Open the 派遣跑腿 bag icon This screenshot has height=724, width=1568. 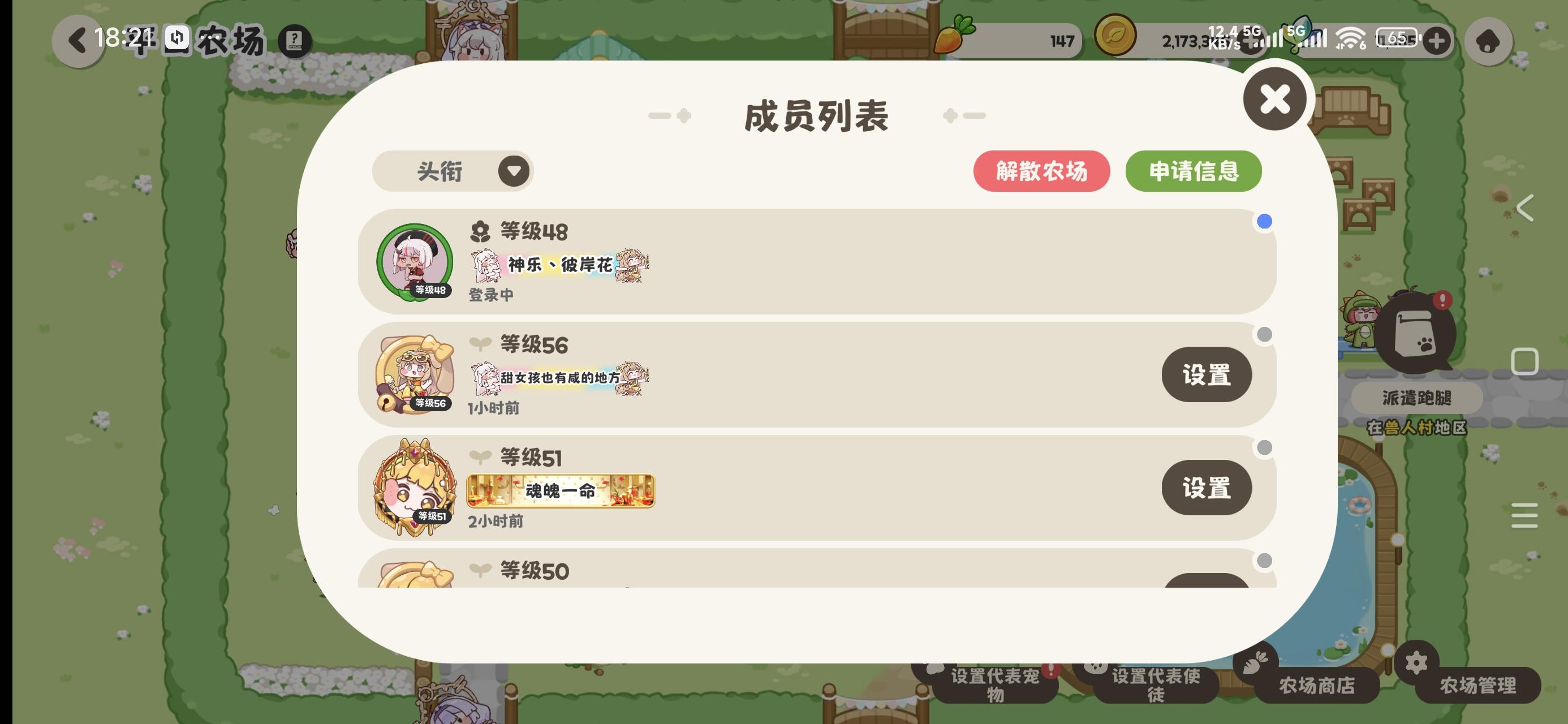1416,333
